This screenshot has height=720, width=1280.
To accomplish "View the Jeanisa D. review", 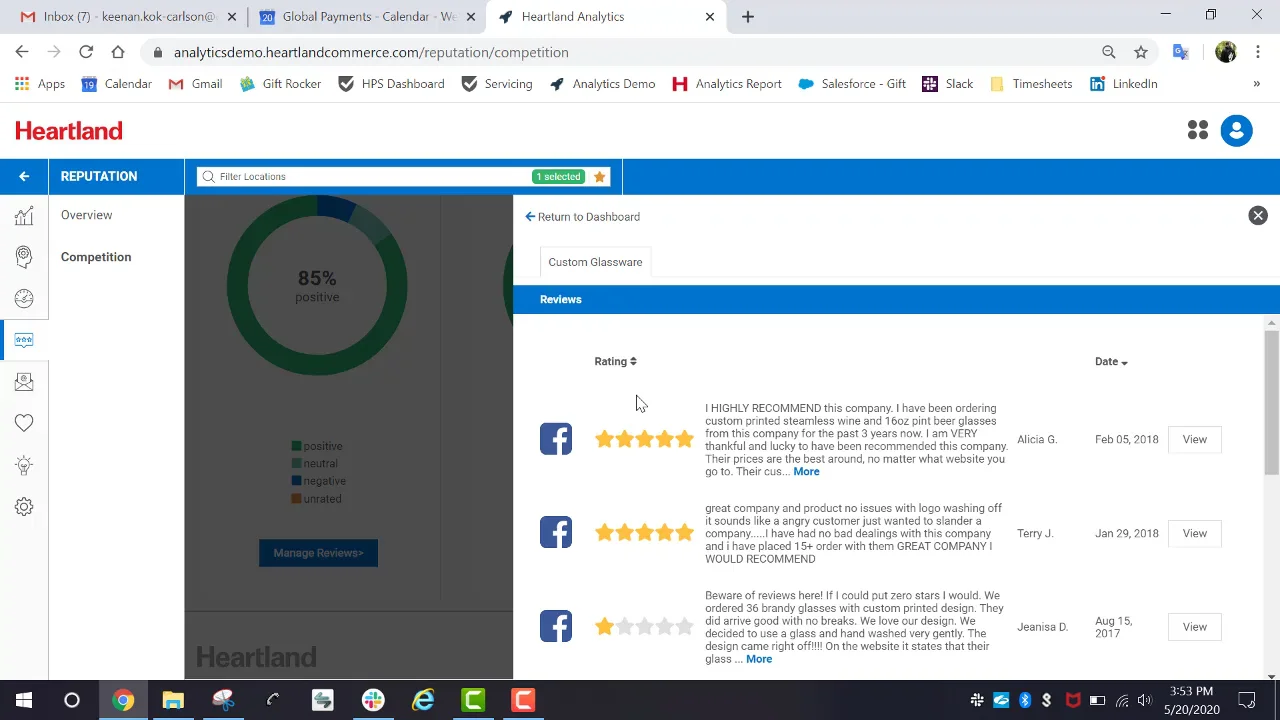I will 1194,627.
